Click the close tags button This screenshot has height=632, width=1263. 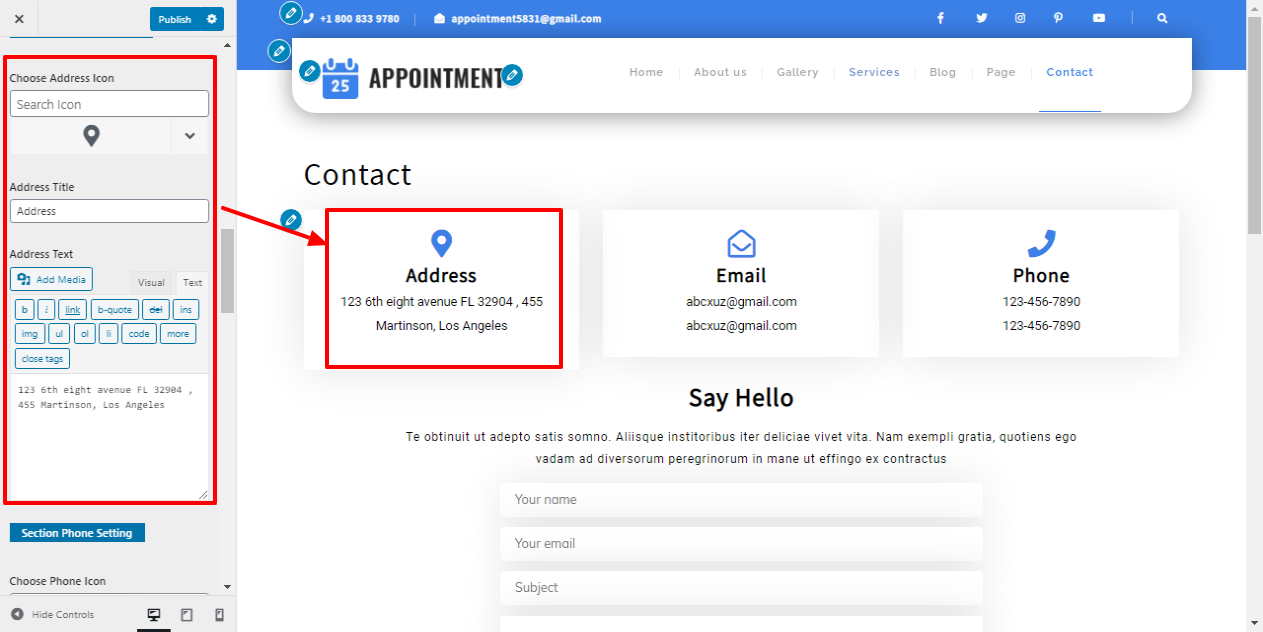(x=42, y=359)
